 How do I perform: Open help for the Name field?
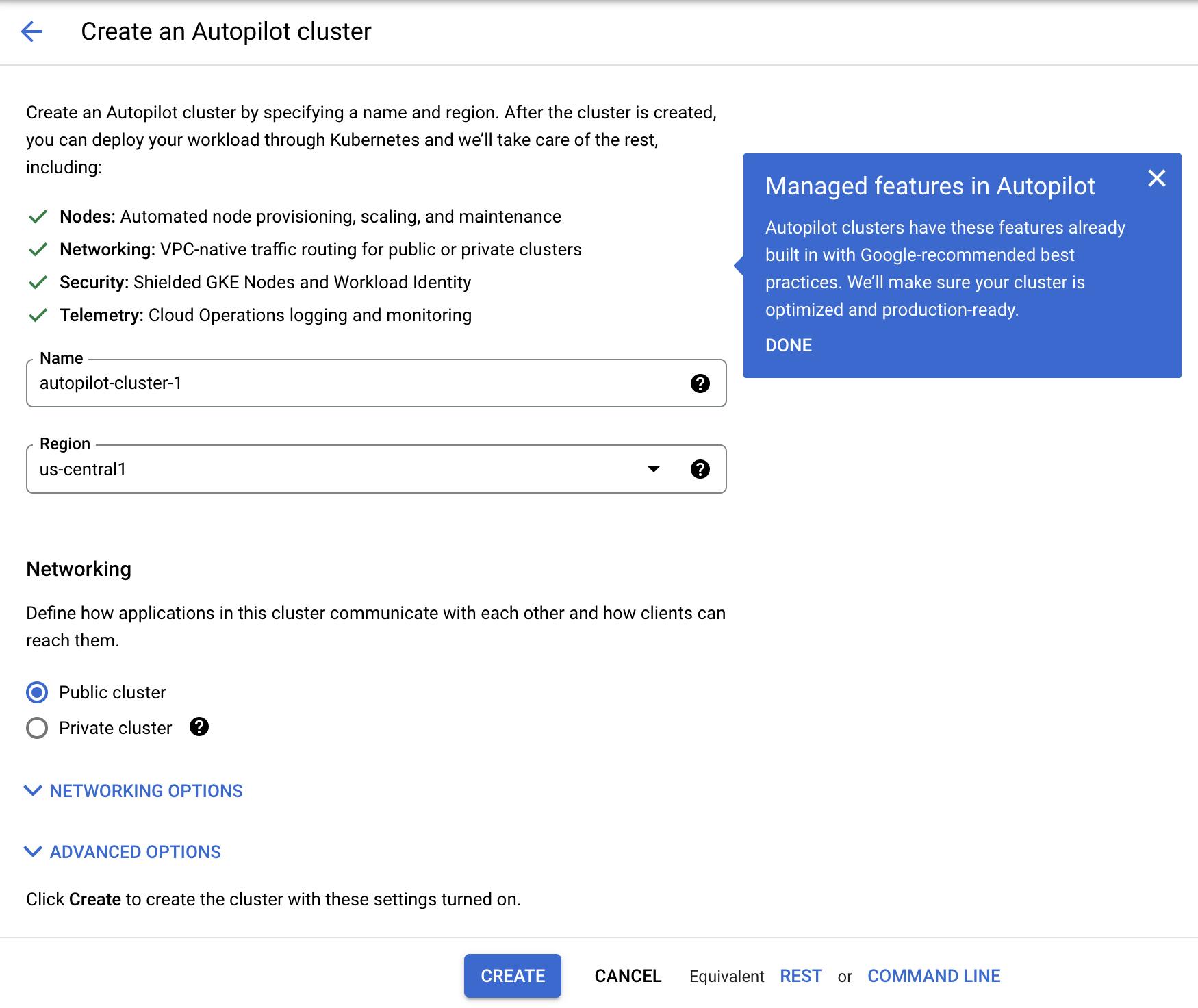click(700, 383)
